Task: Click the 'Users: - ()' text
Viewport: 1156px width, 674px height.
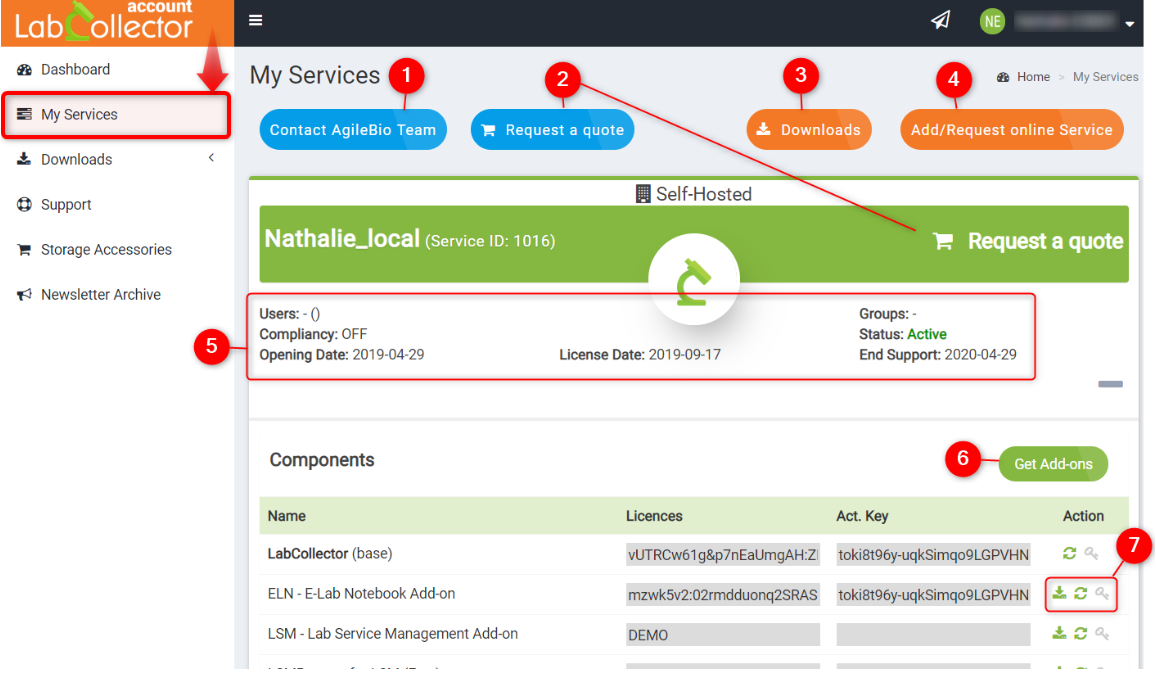Action: click(290, 313)
